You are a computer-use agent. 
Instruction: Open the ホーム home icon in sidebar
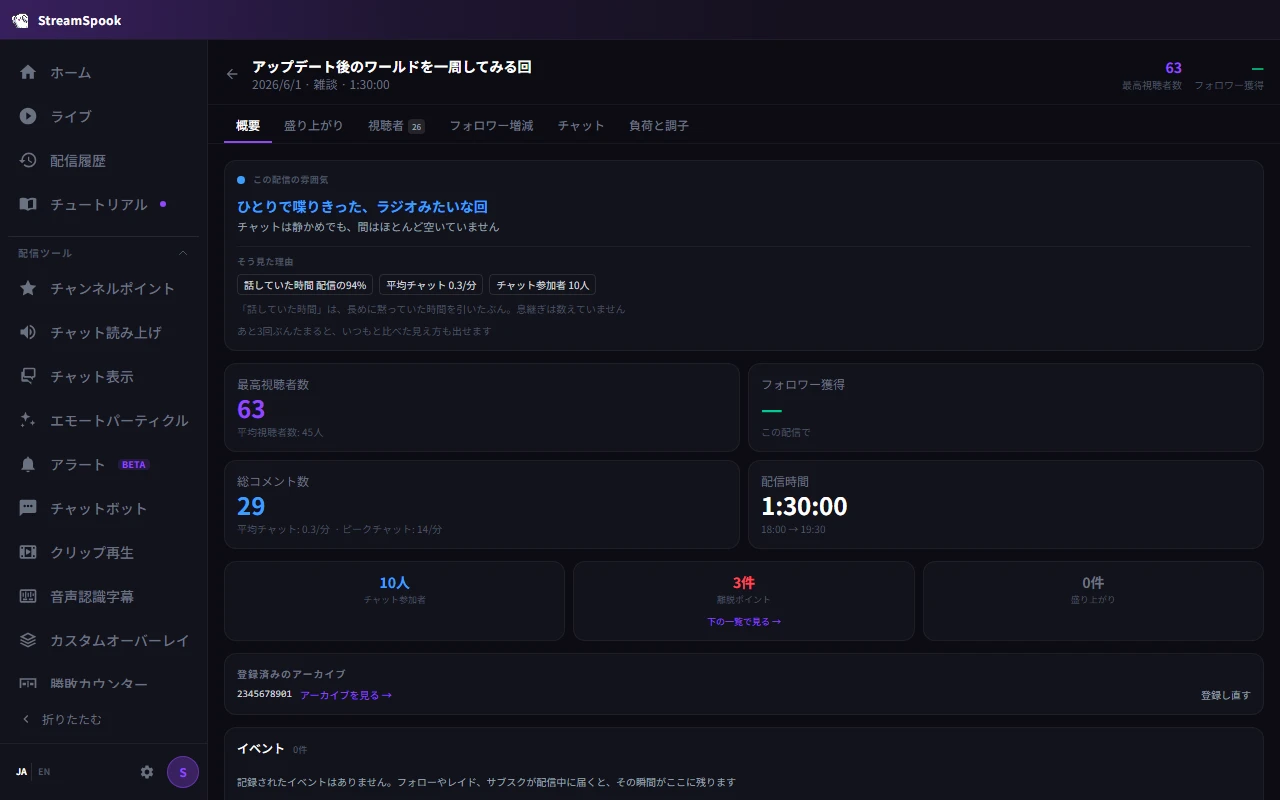coord(28,72)
